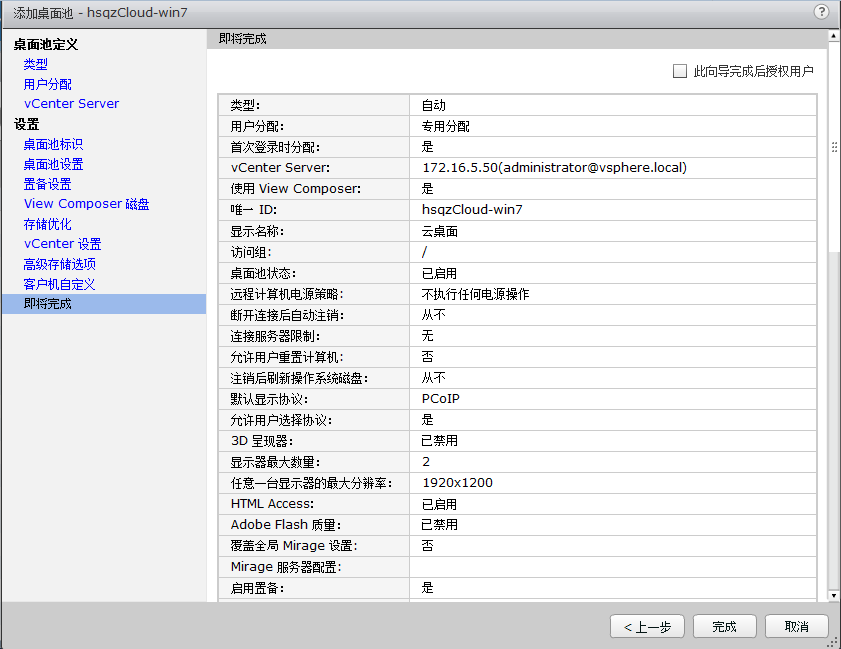Click the 覆盖全局 Mirage 设置 row label
This screenshot has width=841, height=649.
point(294,545)
